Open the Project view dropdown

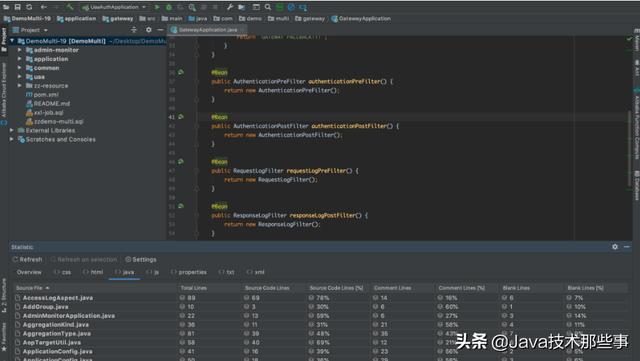30,30
